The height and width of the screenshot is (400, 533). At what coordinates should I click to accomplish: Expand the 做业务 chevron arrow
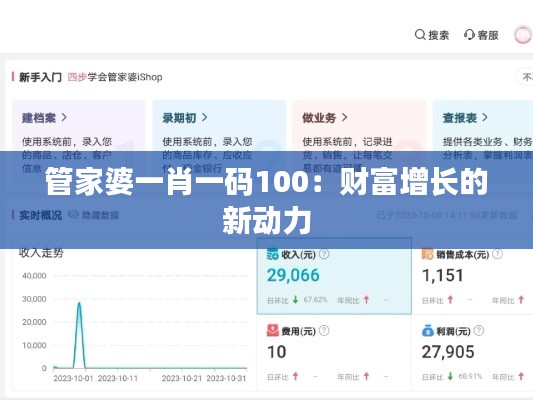(x=344, y=118)
